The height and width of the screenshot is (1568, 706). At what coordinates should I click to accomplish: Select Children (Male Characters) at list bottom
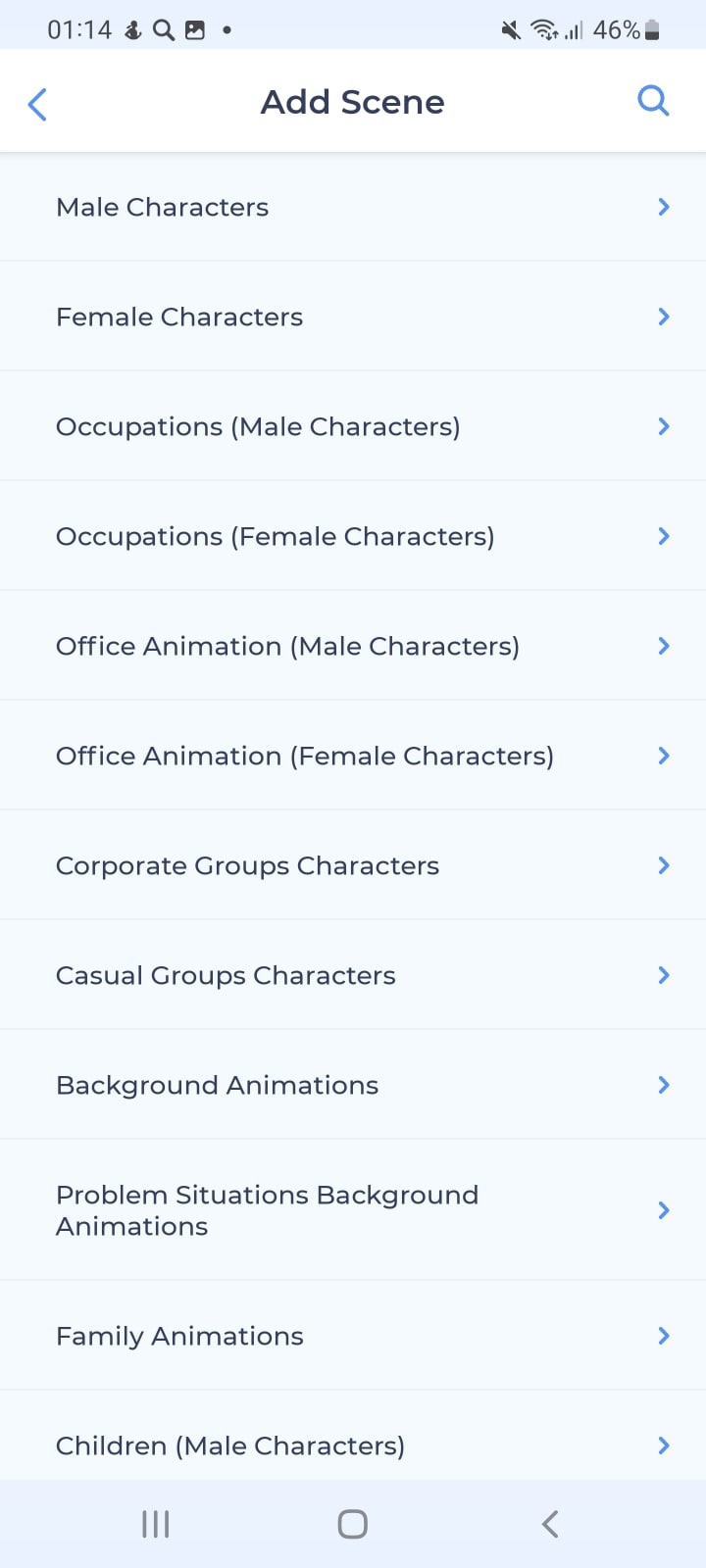[x=353, y=1445]
